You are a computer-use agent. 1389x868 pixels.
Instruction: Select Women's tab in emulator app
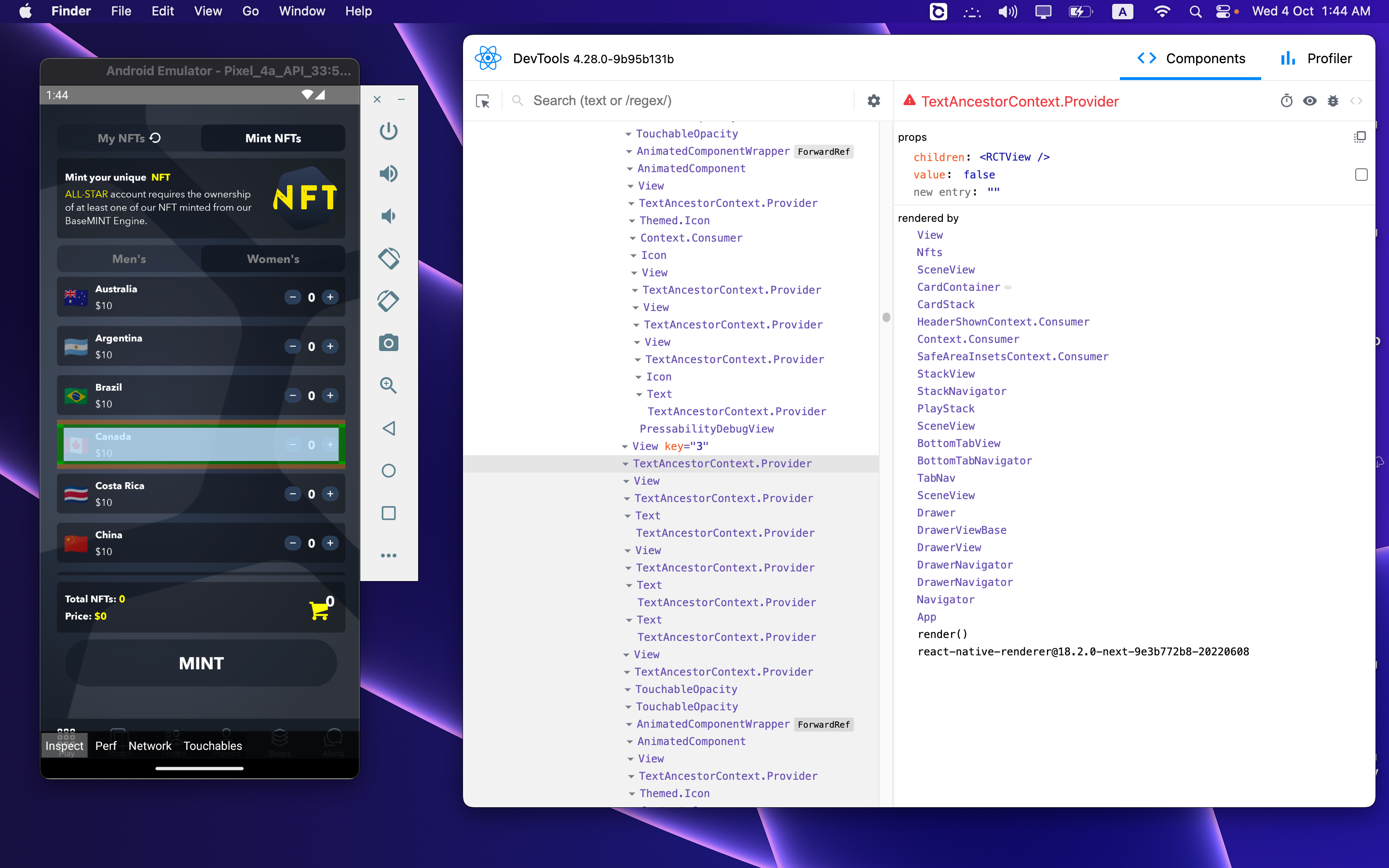pos(273,259)
